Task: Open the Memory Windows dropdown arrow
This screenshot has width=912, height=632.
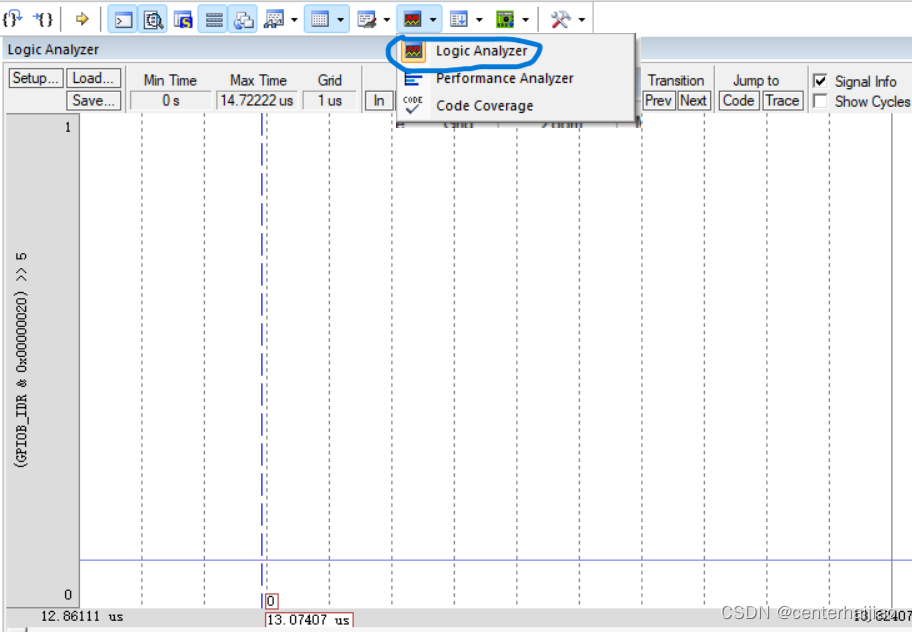Action: (x=340, y=18)
